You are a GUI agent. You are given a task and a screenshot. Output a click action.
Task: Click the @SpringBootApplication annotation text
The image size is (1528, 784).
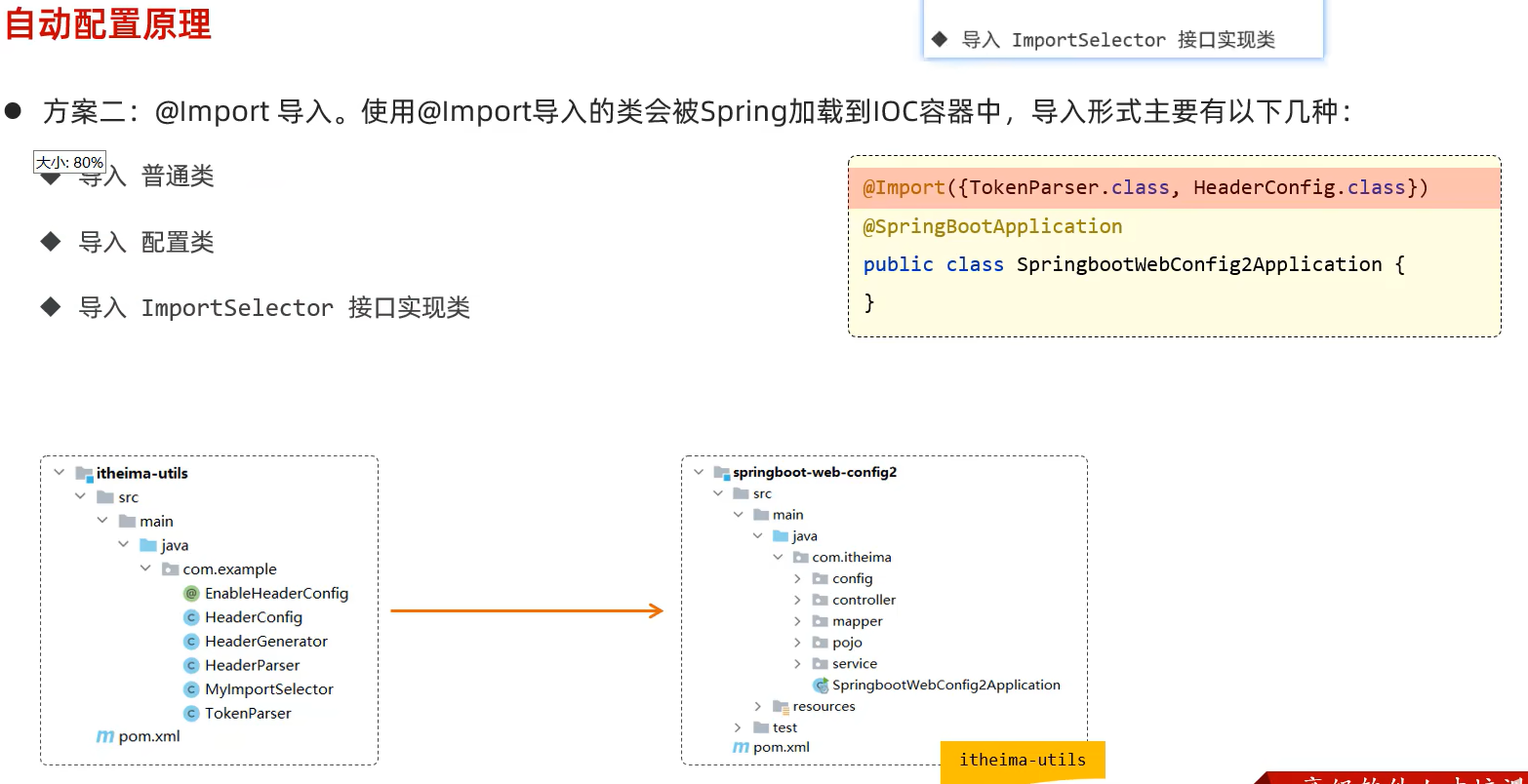coord(992,226)
